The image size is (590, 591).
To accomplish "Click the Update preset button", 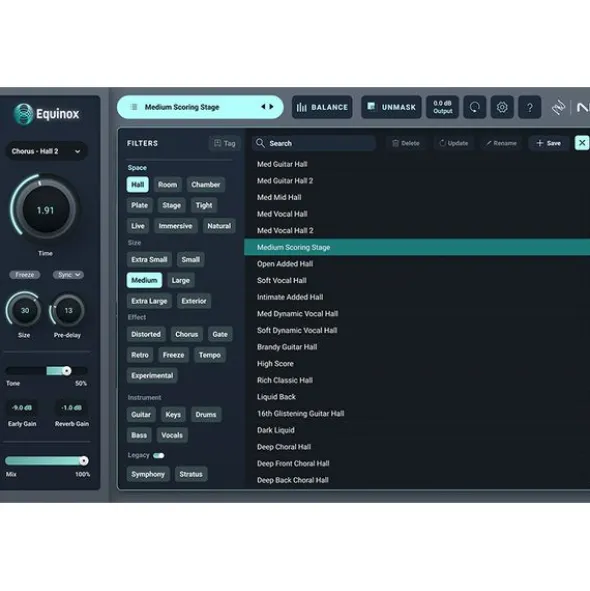I will click(x=454, y=143).
